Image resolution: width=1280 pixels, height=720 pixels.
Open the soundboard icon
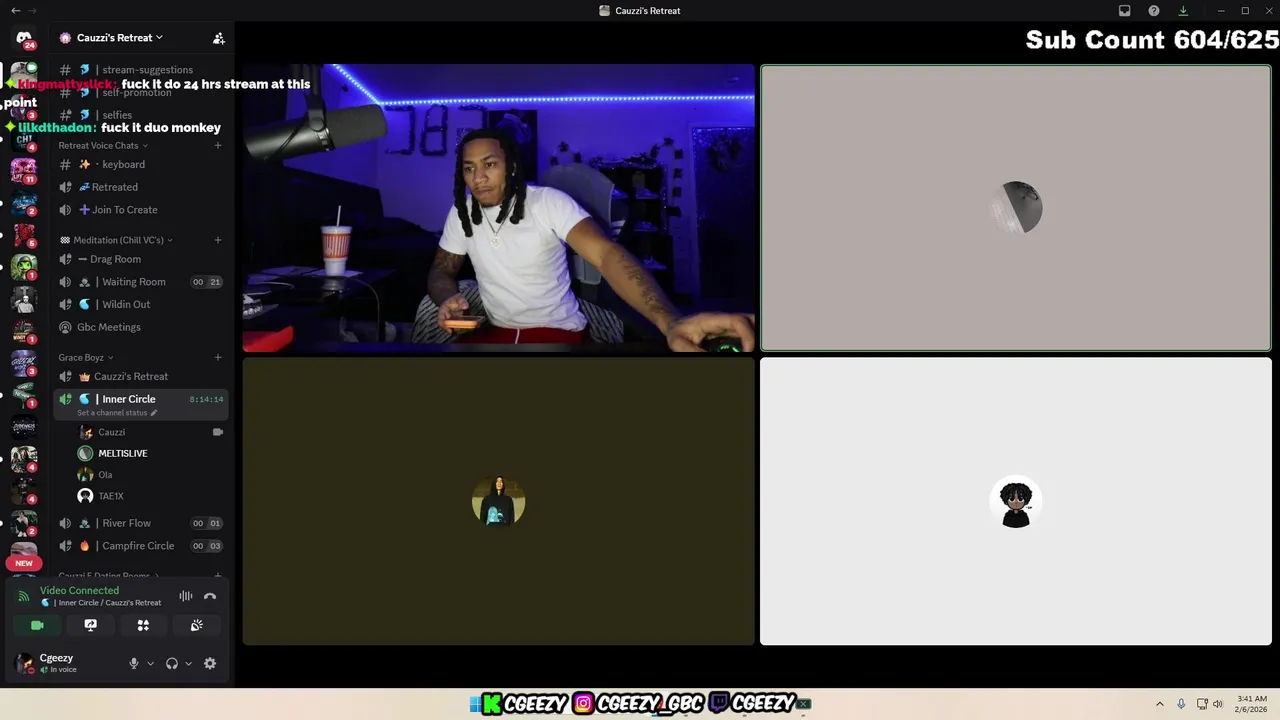(197, 625)
